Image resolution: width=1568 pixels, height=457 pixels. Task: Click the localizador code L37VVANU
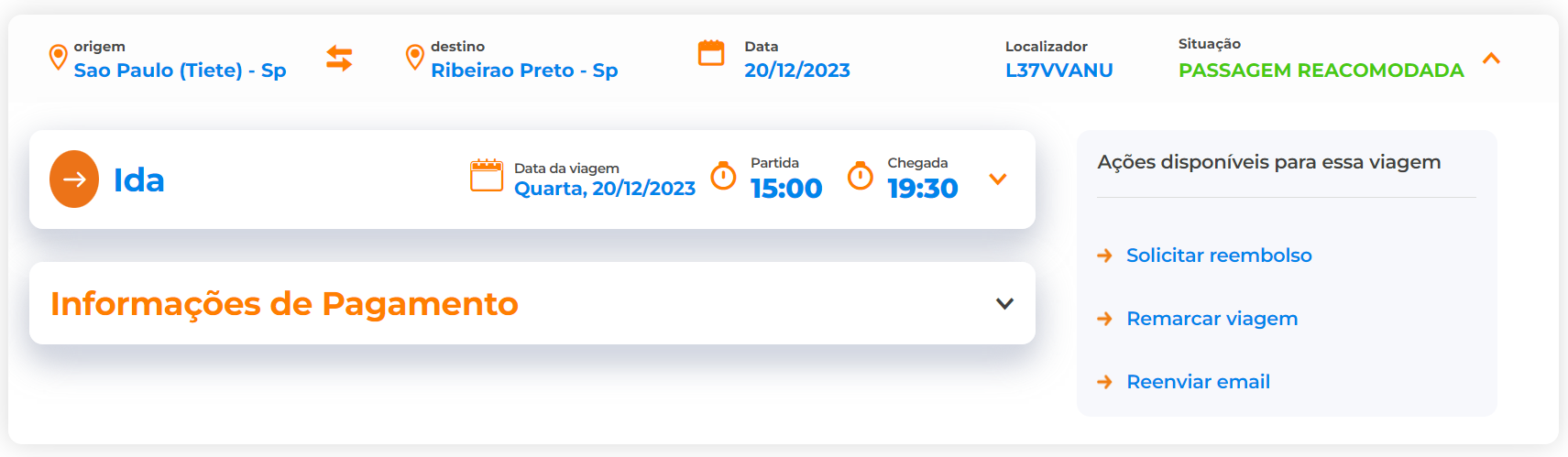pos(1058,71)
